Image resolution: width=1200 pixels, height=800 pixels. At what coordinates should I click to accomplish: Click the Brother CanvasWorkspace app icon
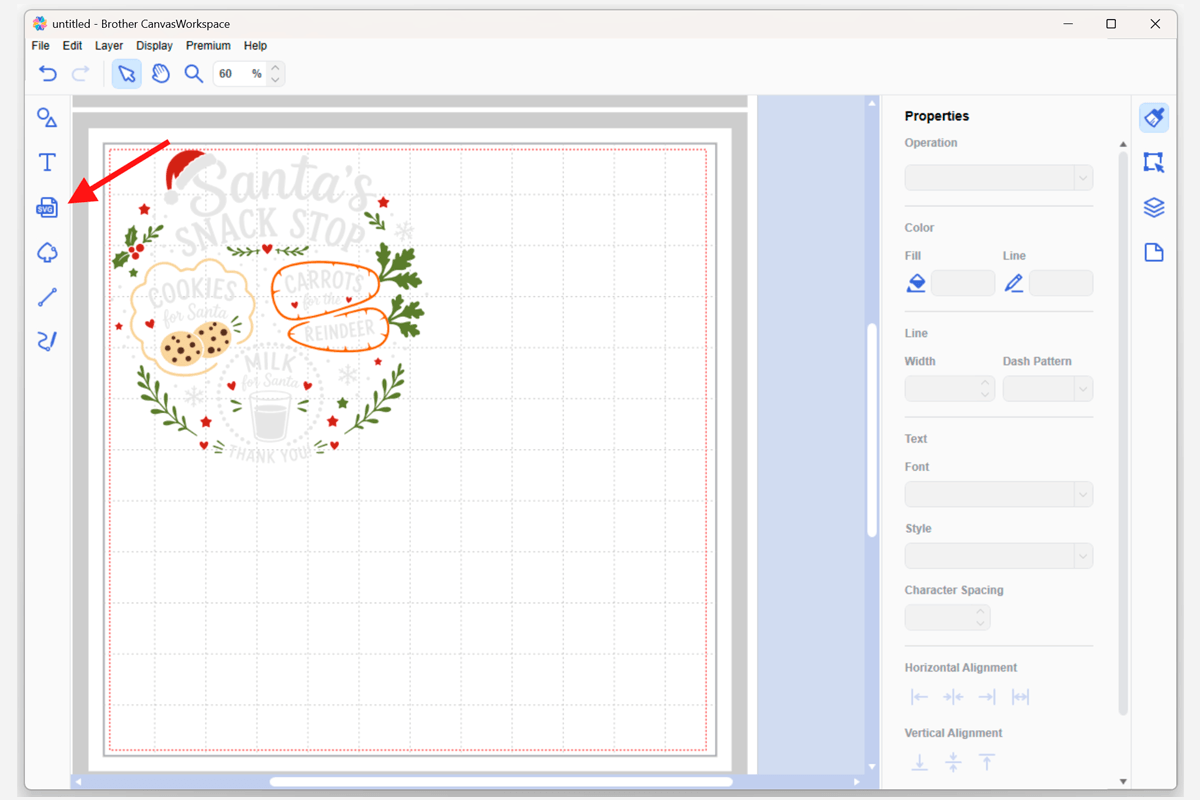click(x=40, y=23)
